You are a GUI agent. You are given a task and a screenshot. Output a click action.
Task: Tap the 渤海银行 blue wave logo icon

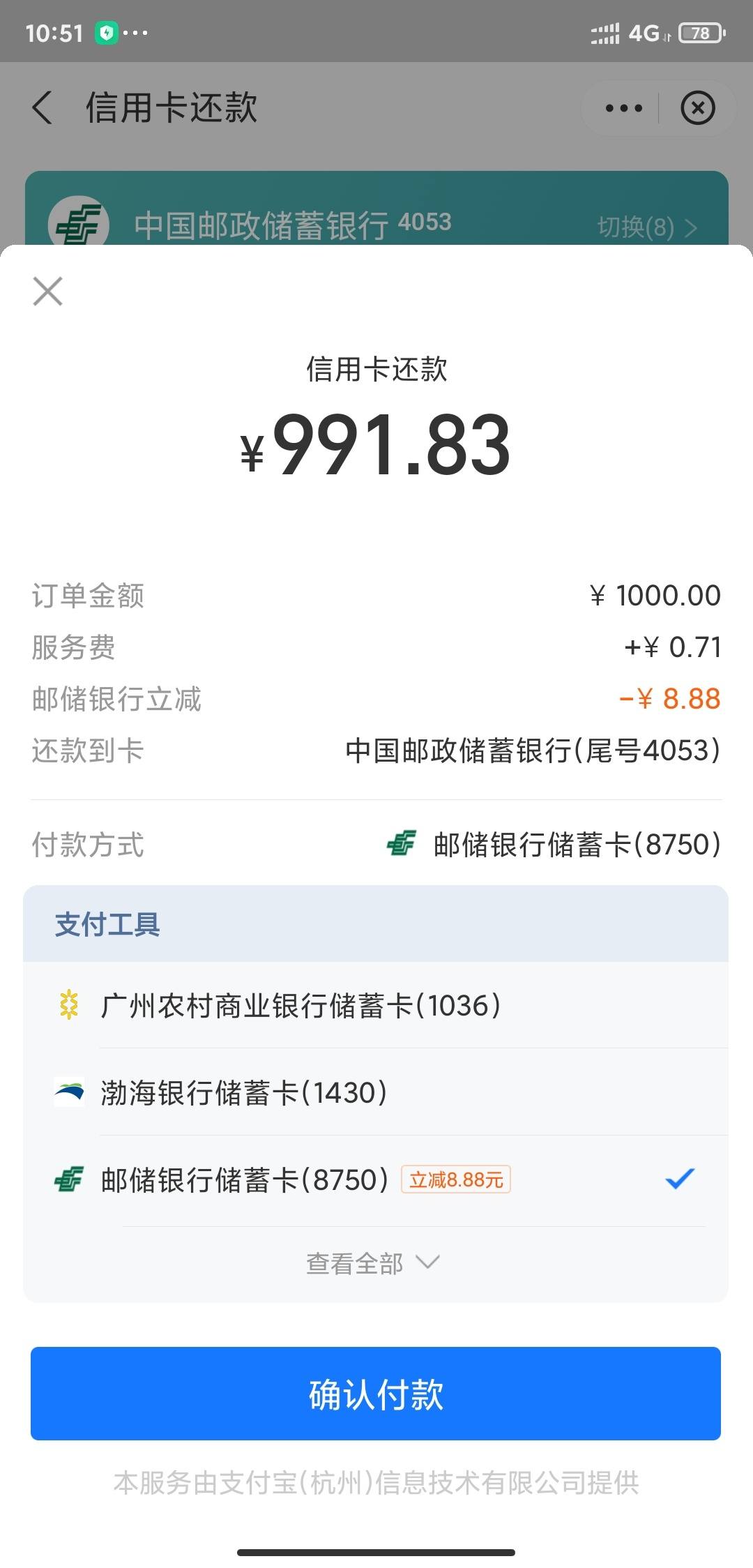click(x=69, y=1092)
